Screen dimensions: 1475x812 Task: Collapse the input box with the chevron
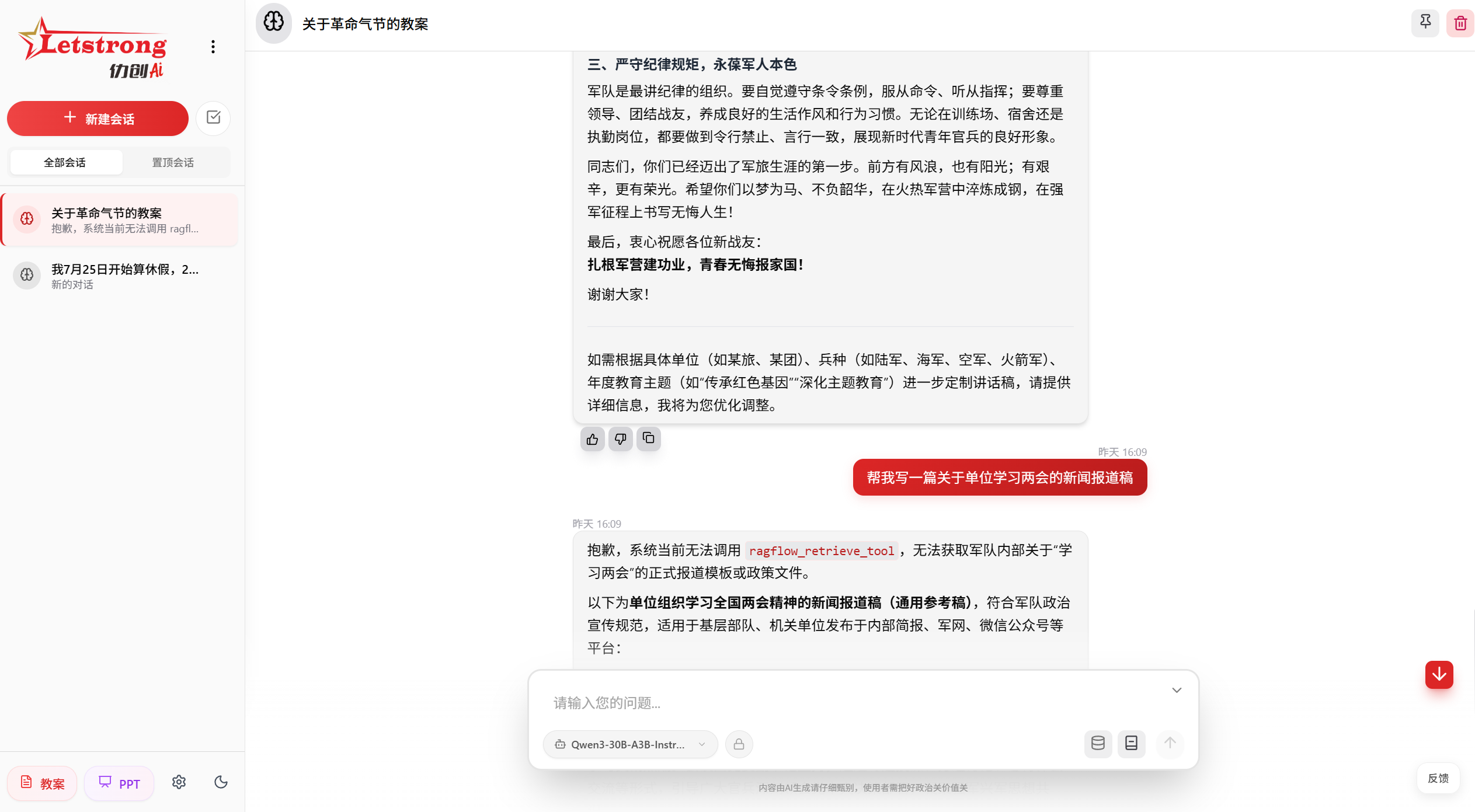point(1176,691)
